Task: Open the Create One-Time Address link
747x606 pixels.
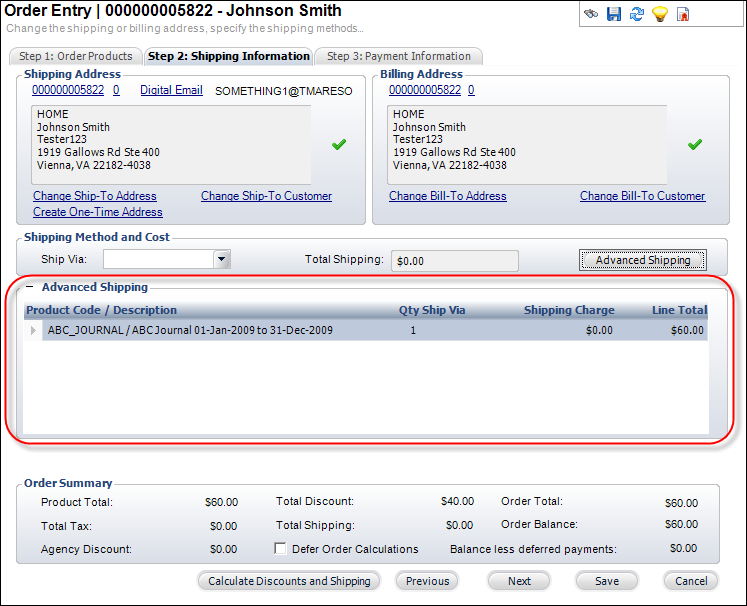Action: 97,212
